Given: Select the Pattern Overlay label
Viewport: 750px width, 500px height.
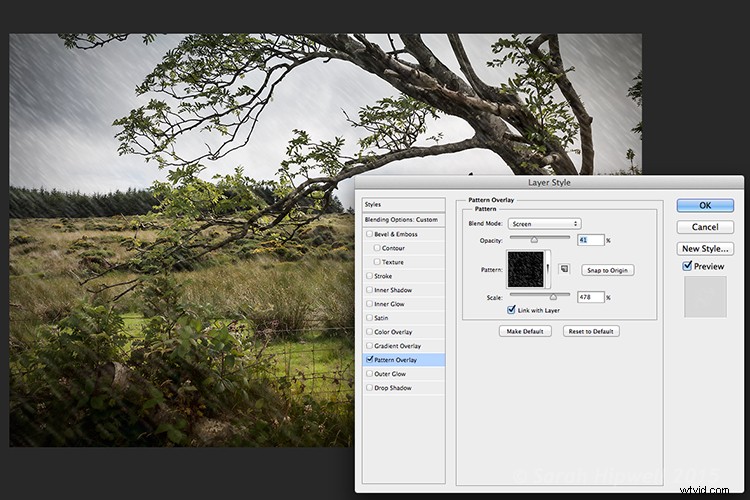Looking at the screenshot, I should coord(395,360).
